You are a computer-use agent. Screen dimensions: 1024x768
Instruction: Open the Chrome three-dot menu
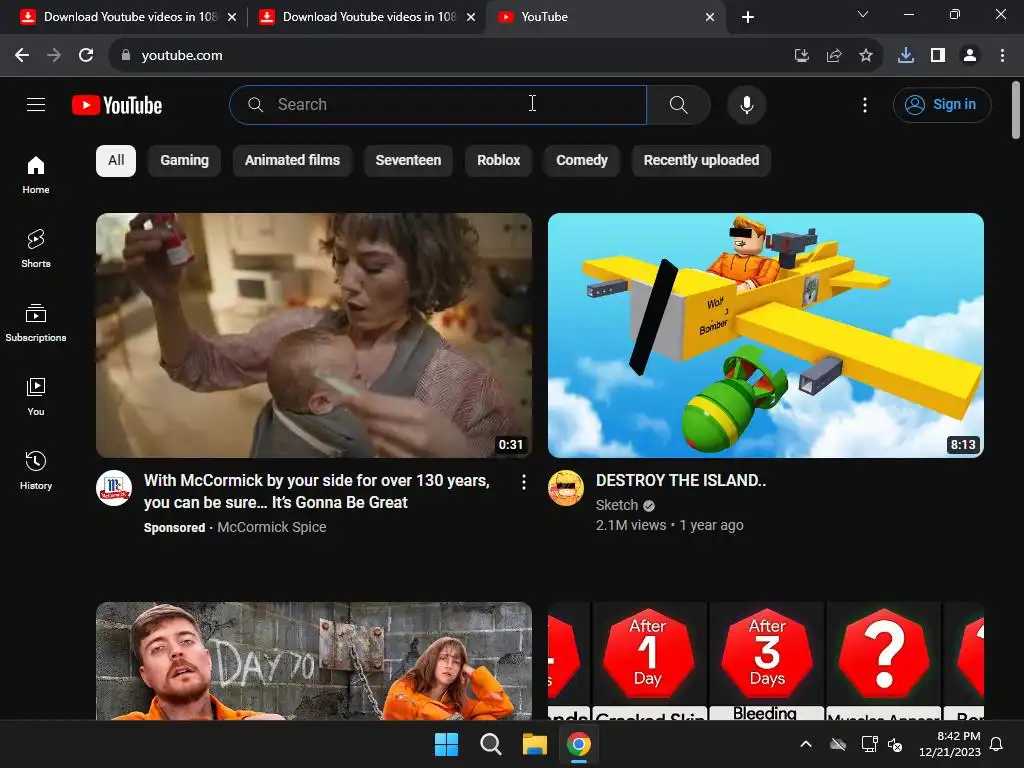pos(1002,56)
